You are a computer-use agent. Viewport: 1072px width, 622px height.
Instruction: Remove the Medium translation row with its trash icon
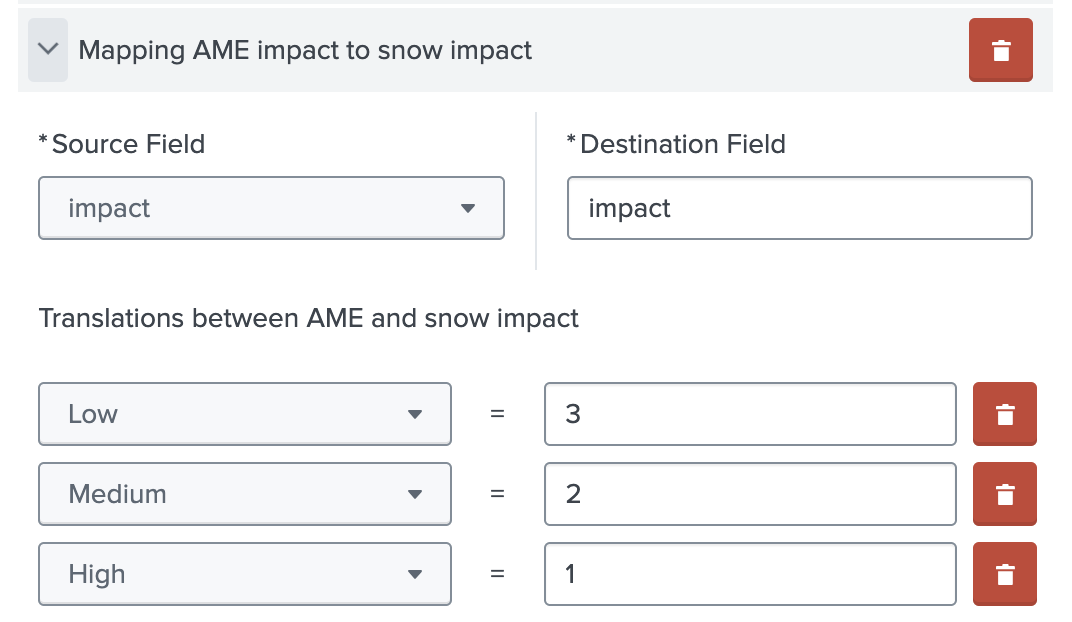1004,494
